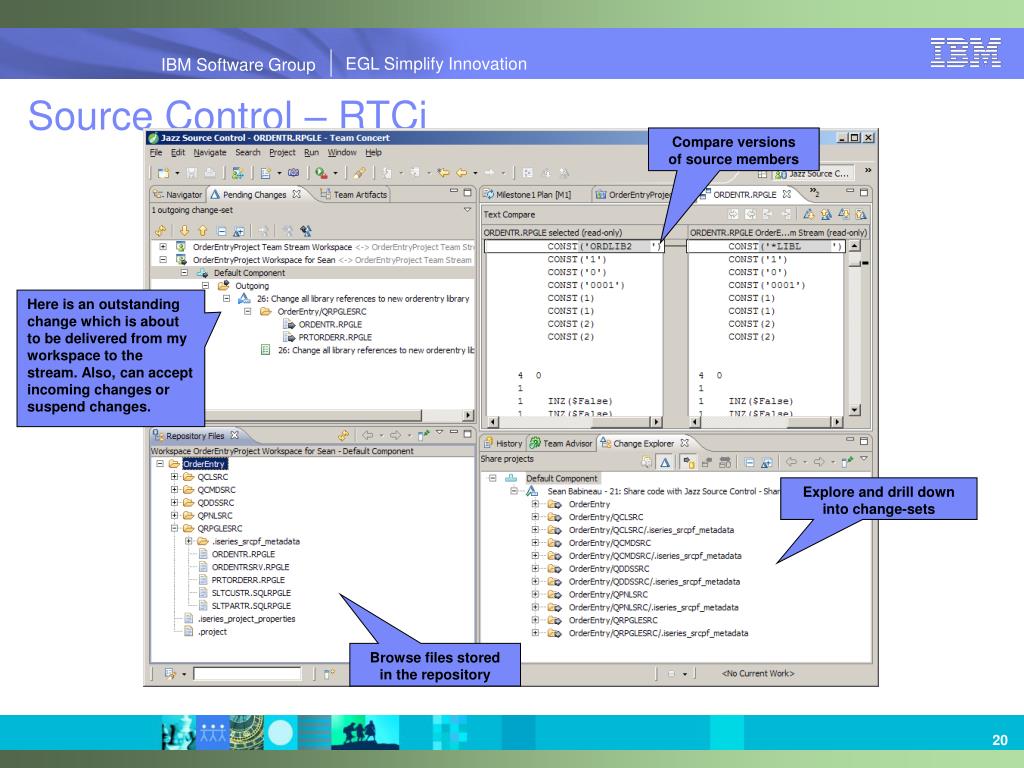
Task: Expand the QDDSSRC folder in Repository Files
Action: (x=174, y=503)
